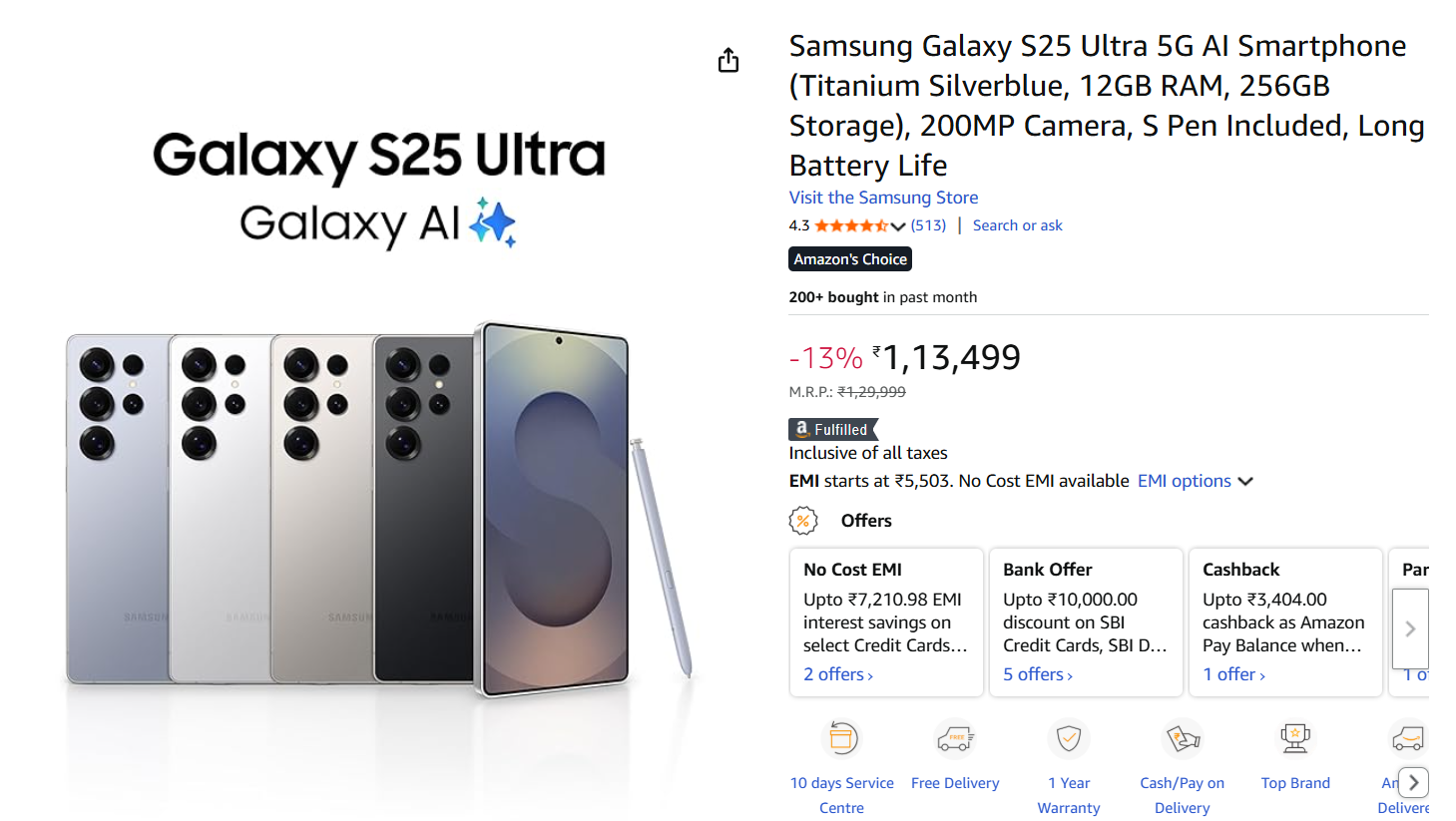Click the Free Delivery truck icon
The width and height of the screenshot is (1456, 821).
tap(955, 739)
